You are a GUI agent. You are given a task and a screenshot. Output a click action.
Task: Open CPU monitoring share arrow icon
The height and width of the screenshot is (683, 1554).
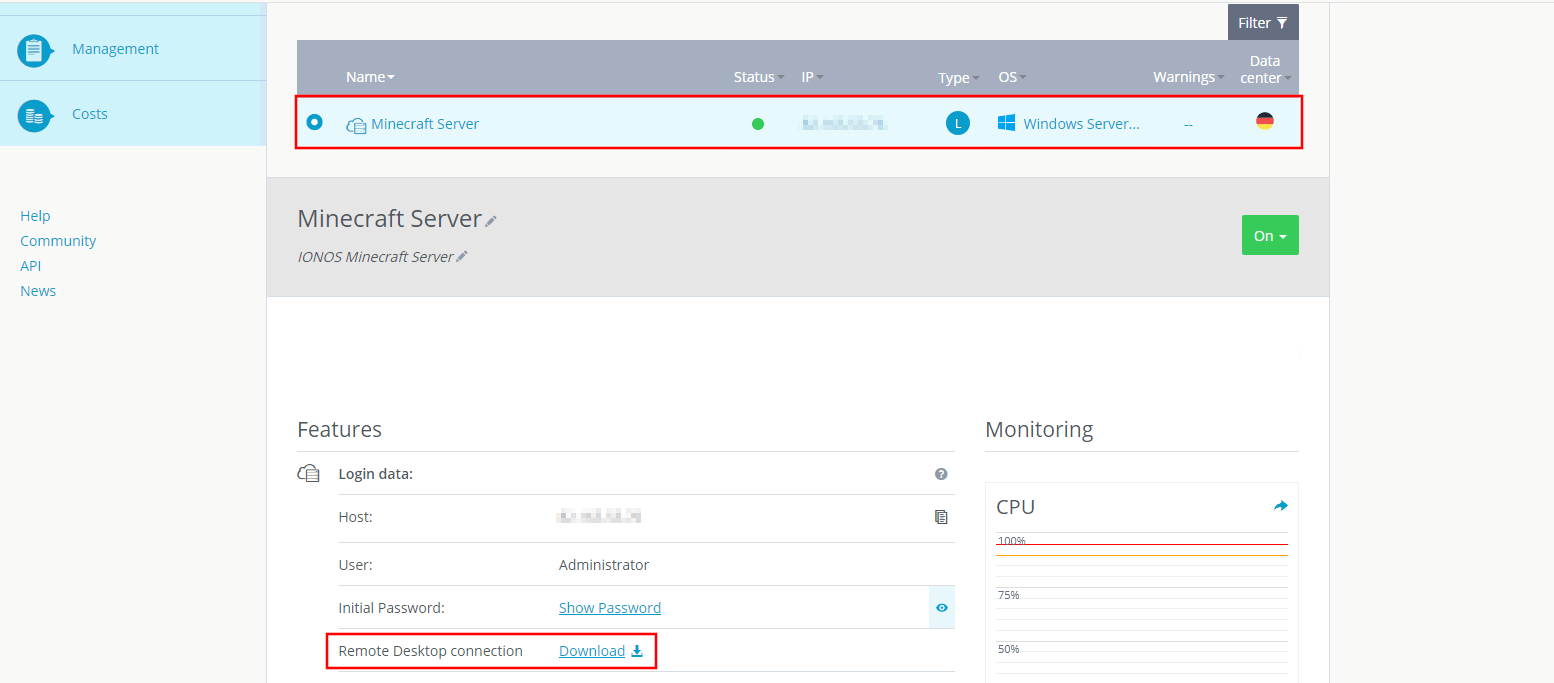[x=1280, y=506]
